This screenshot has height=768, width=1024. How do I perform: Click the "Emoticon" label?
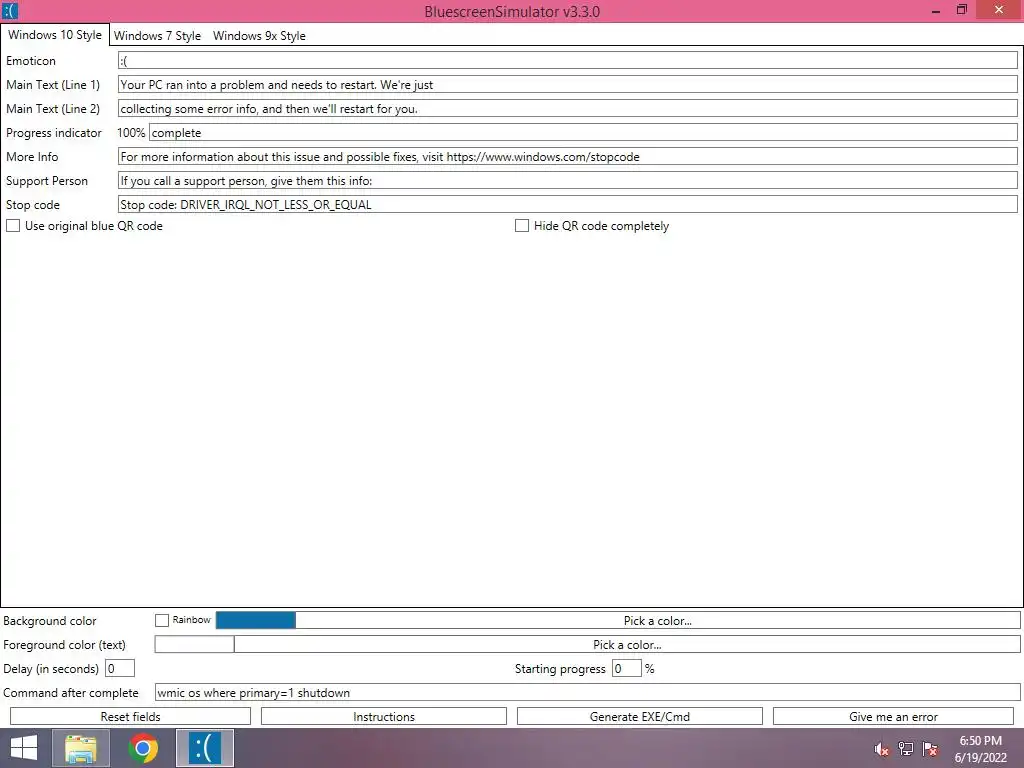31,61
